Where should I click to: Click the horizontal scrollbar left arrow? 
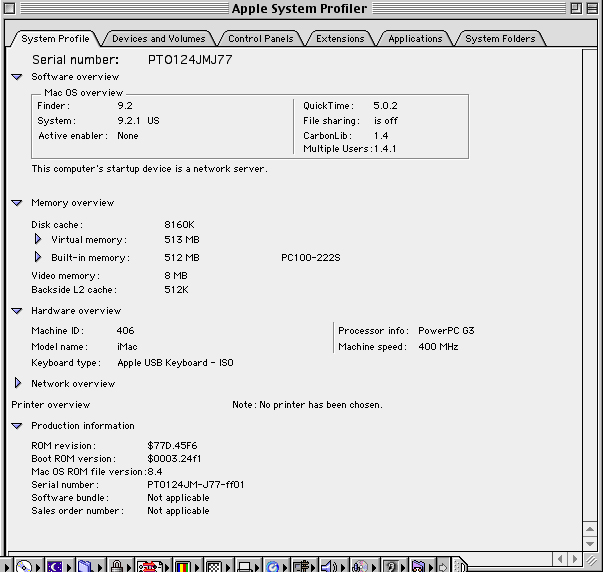pos(560,559)
